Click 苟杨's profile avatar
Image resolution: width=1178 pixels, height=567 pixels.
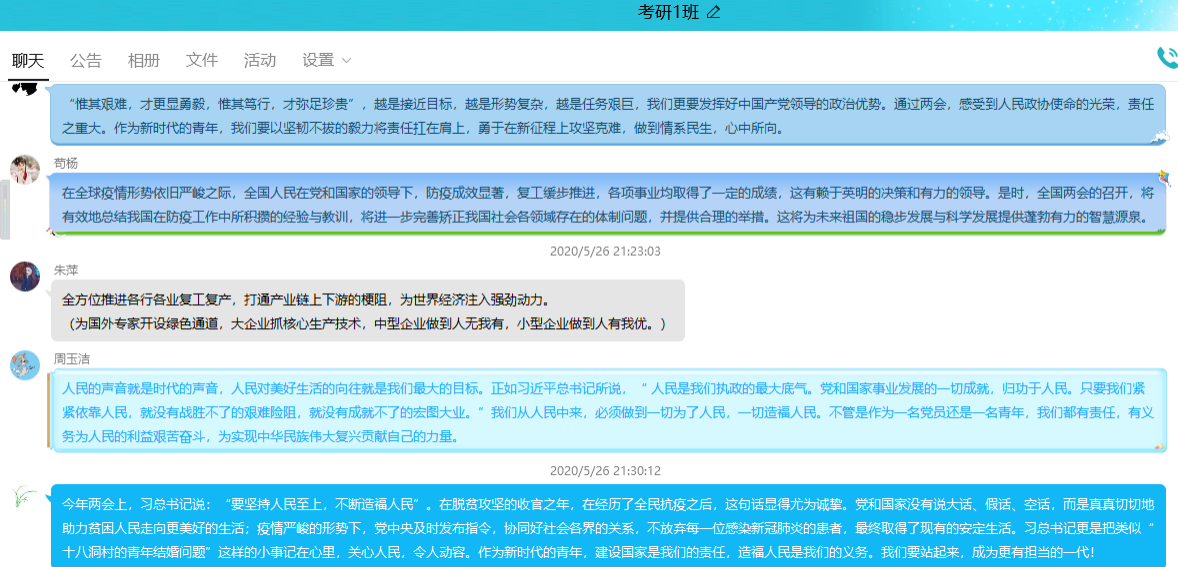[25, 170]
